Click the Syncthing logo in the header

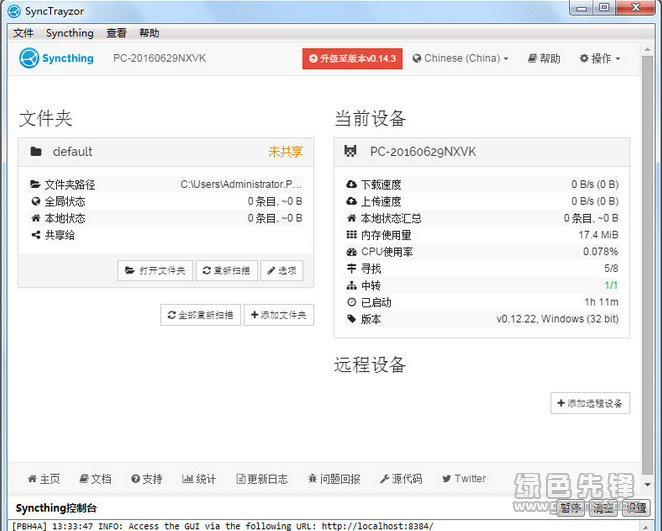pyautogui.click(x=57, y=58)
